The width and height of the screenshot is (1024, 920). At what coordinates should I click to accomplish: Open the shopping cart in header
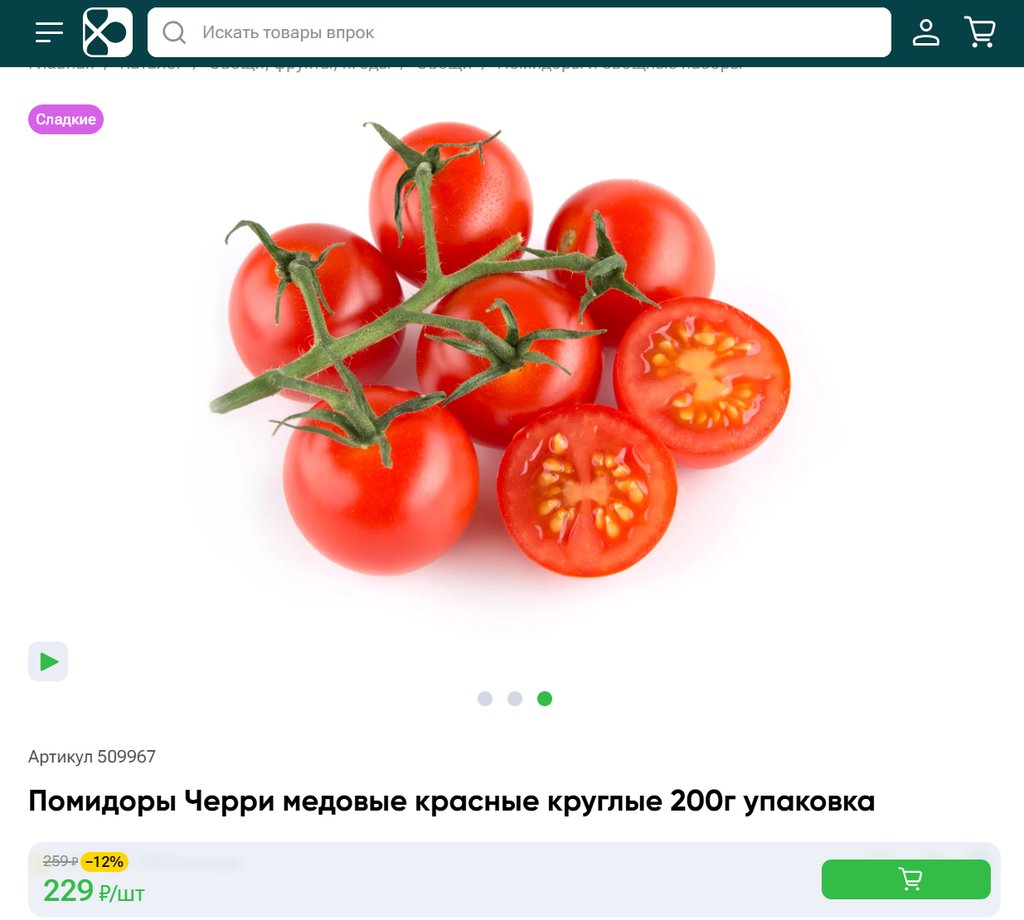coord(980,32)
